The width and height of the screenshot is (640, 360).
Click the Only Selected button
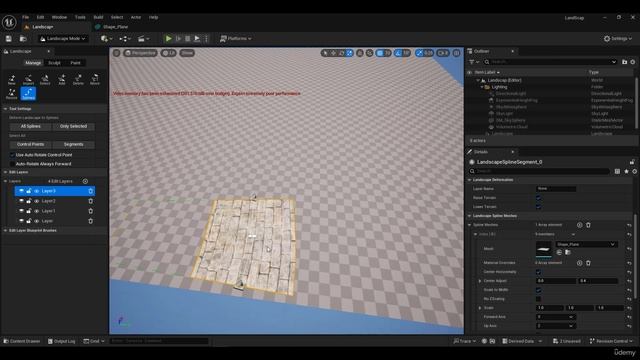pyautogui.click(x=73, y=127)
